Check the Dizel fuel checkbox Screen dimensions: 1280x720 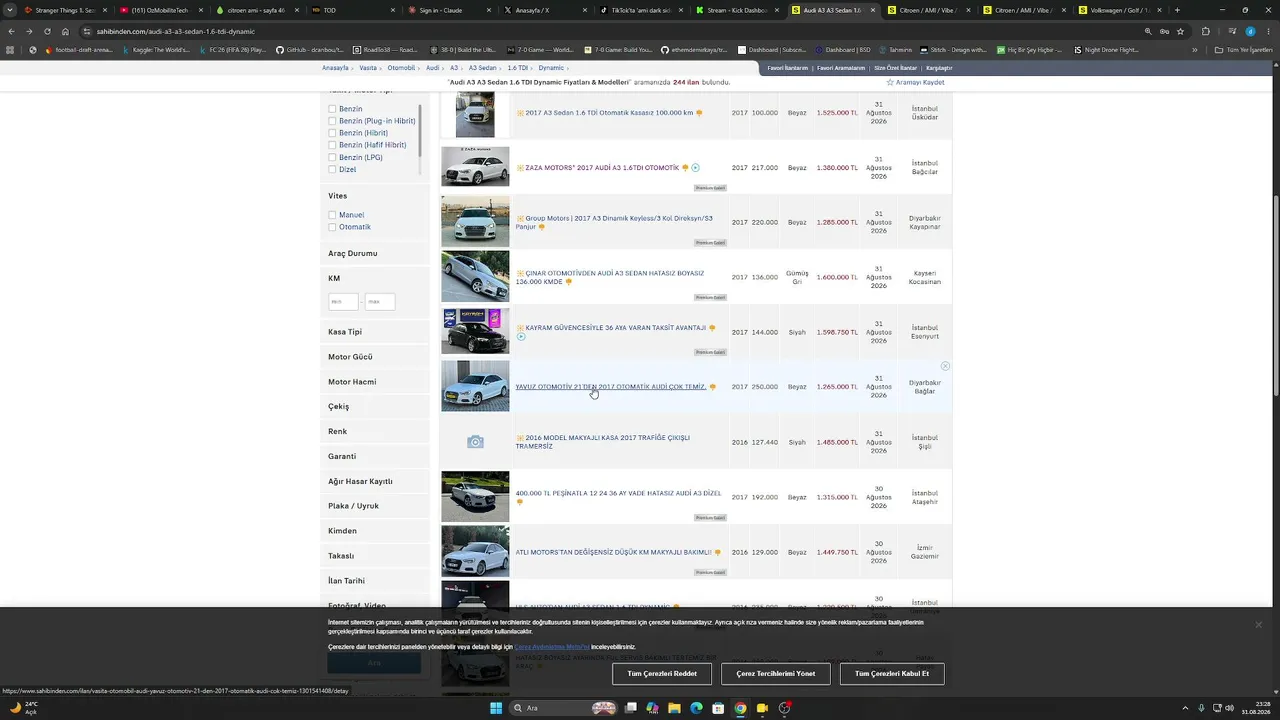point(332,170)
